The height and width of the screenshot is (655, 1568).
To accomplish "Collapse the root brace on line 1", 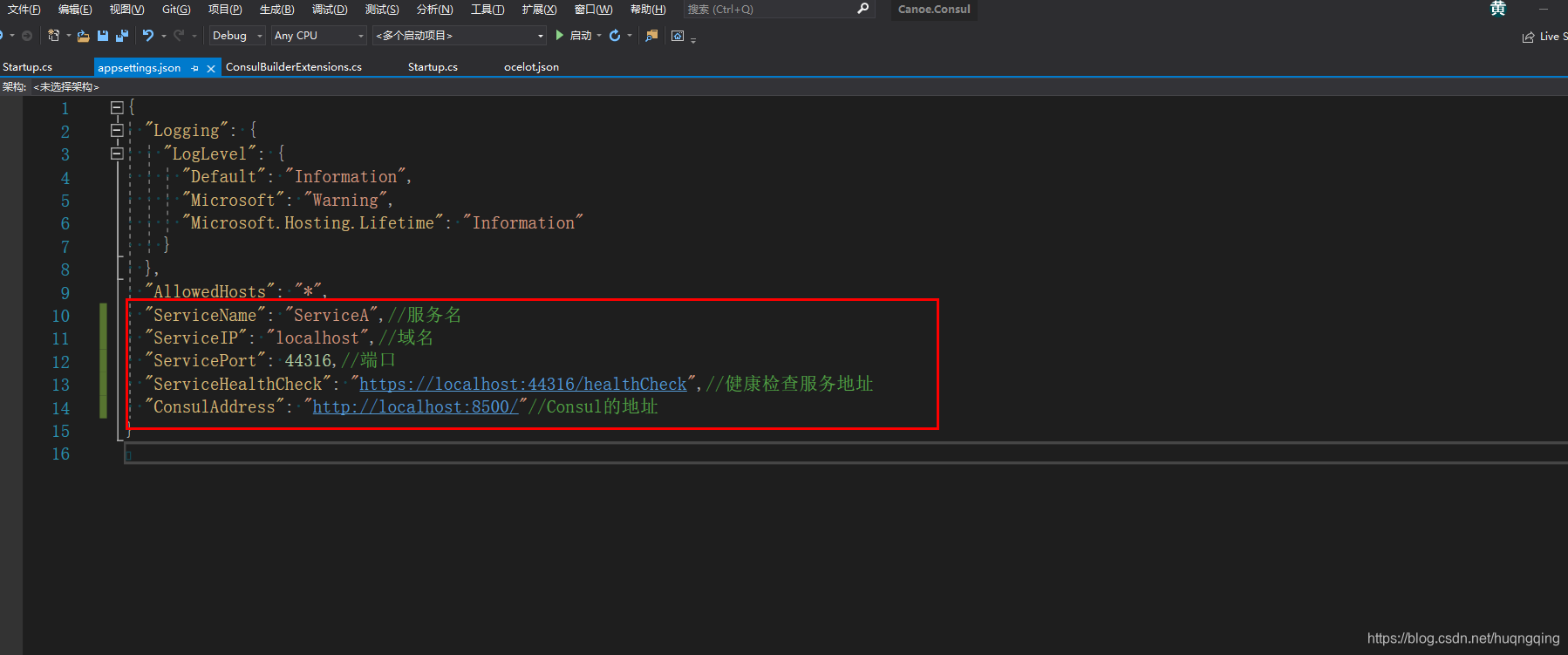I will point(117,108).
